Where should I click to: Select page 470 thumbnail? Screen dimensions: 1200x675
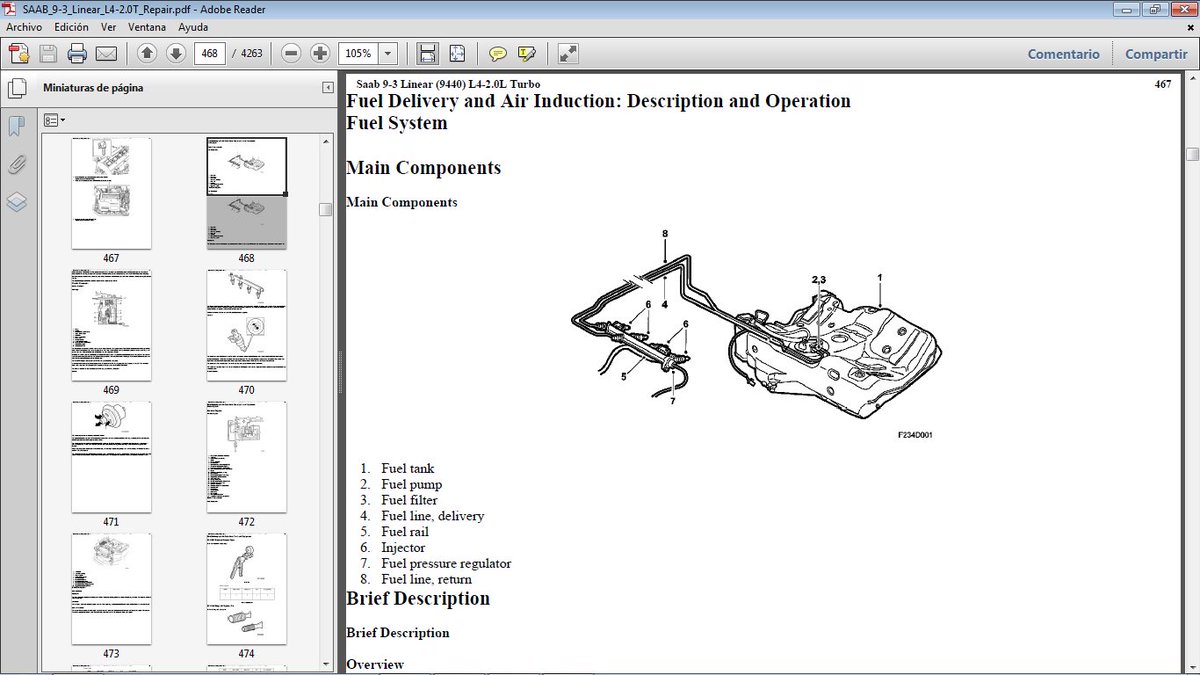coord(246,325)
